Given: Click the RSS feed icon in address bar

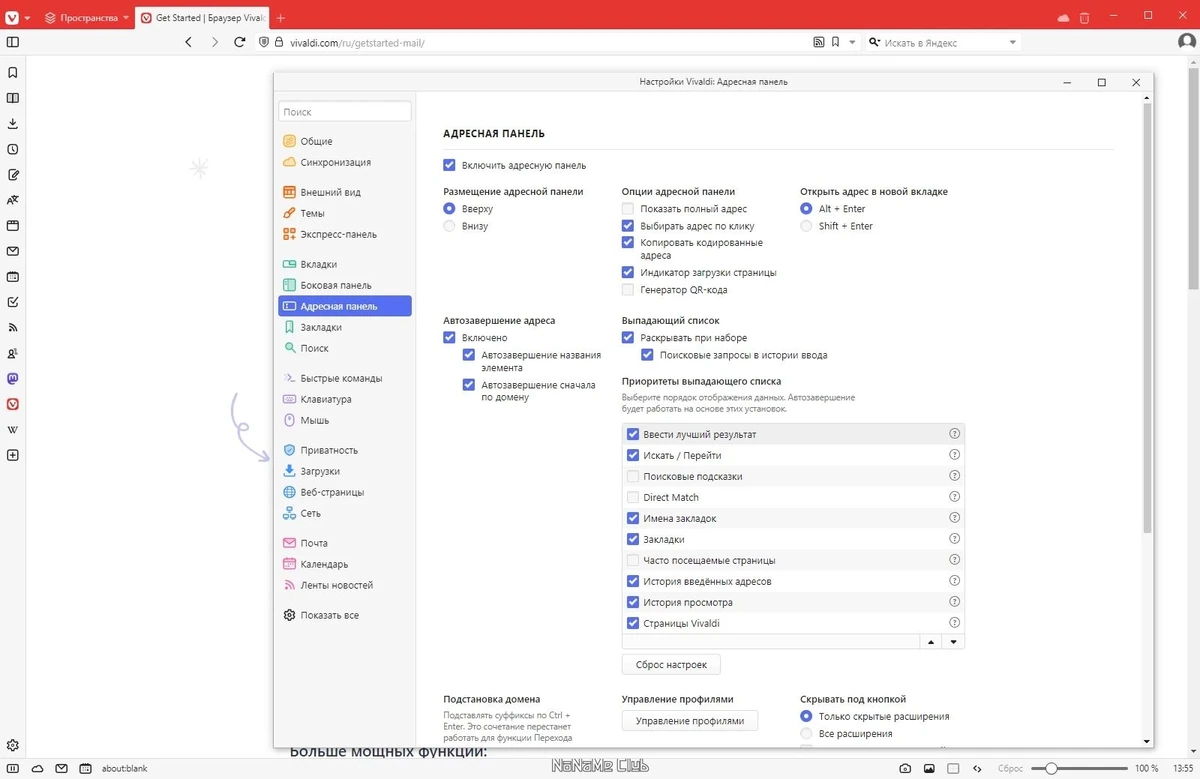Looking at the screenshot, I should (x=819, y=43).
